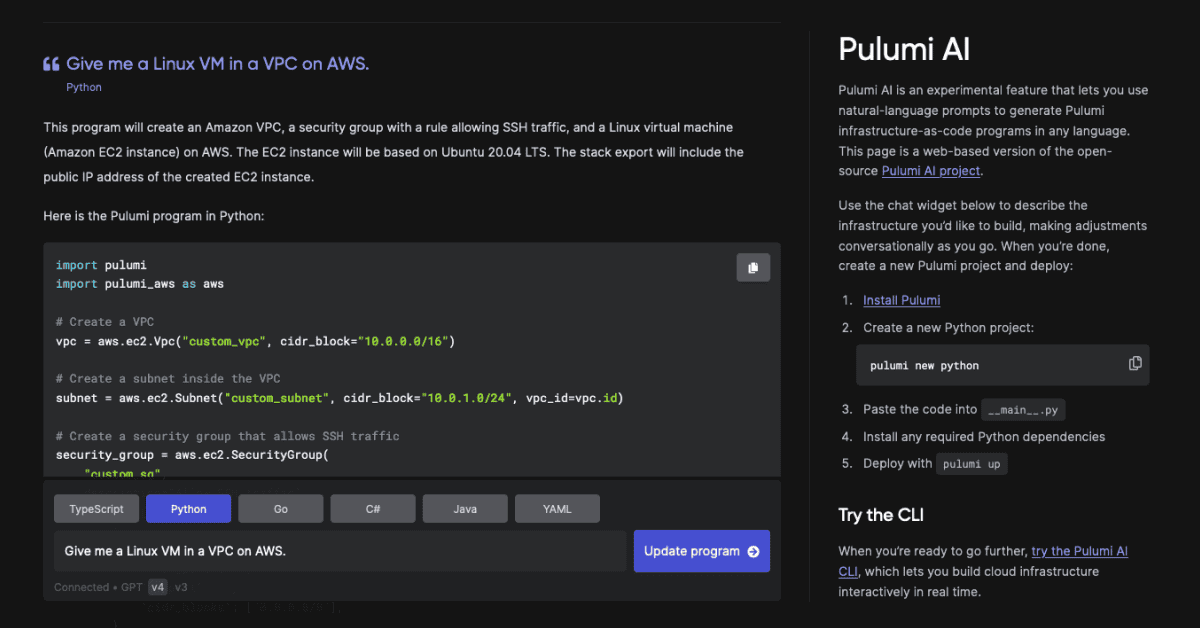
Task: Click the 'Pulumi AI' sidebar heading
Action: point(904,49)
